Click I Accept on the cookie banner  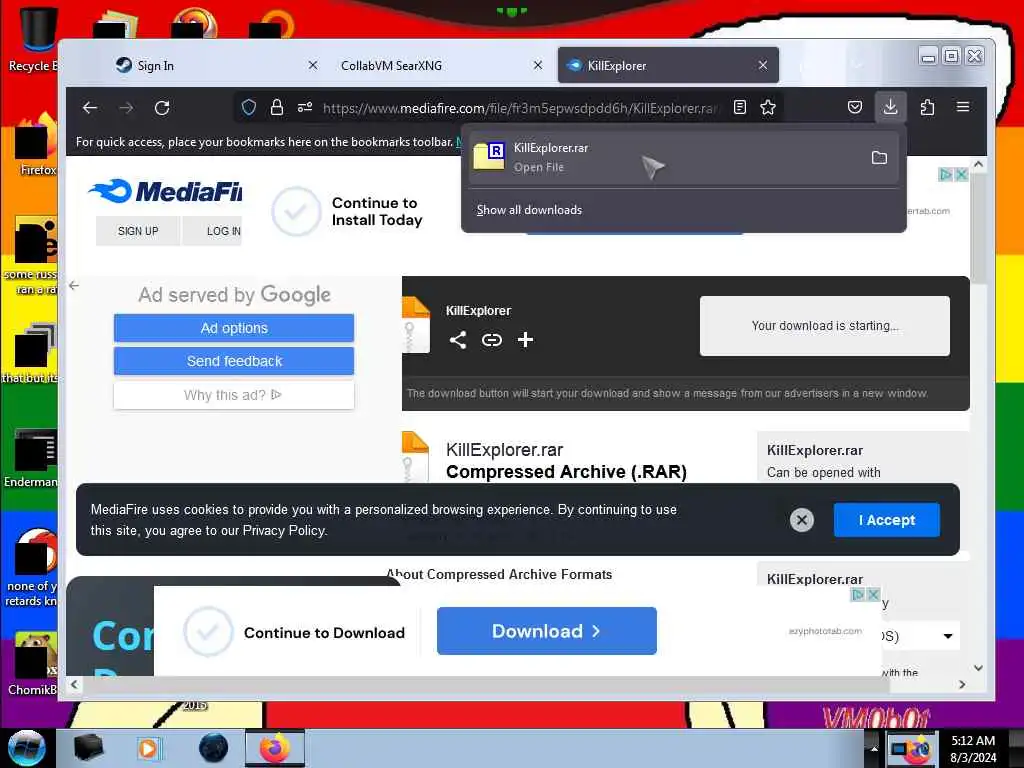[887, 520]
